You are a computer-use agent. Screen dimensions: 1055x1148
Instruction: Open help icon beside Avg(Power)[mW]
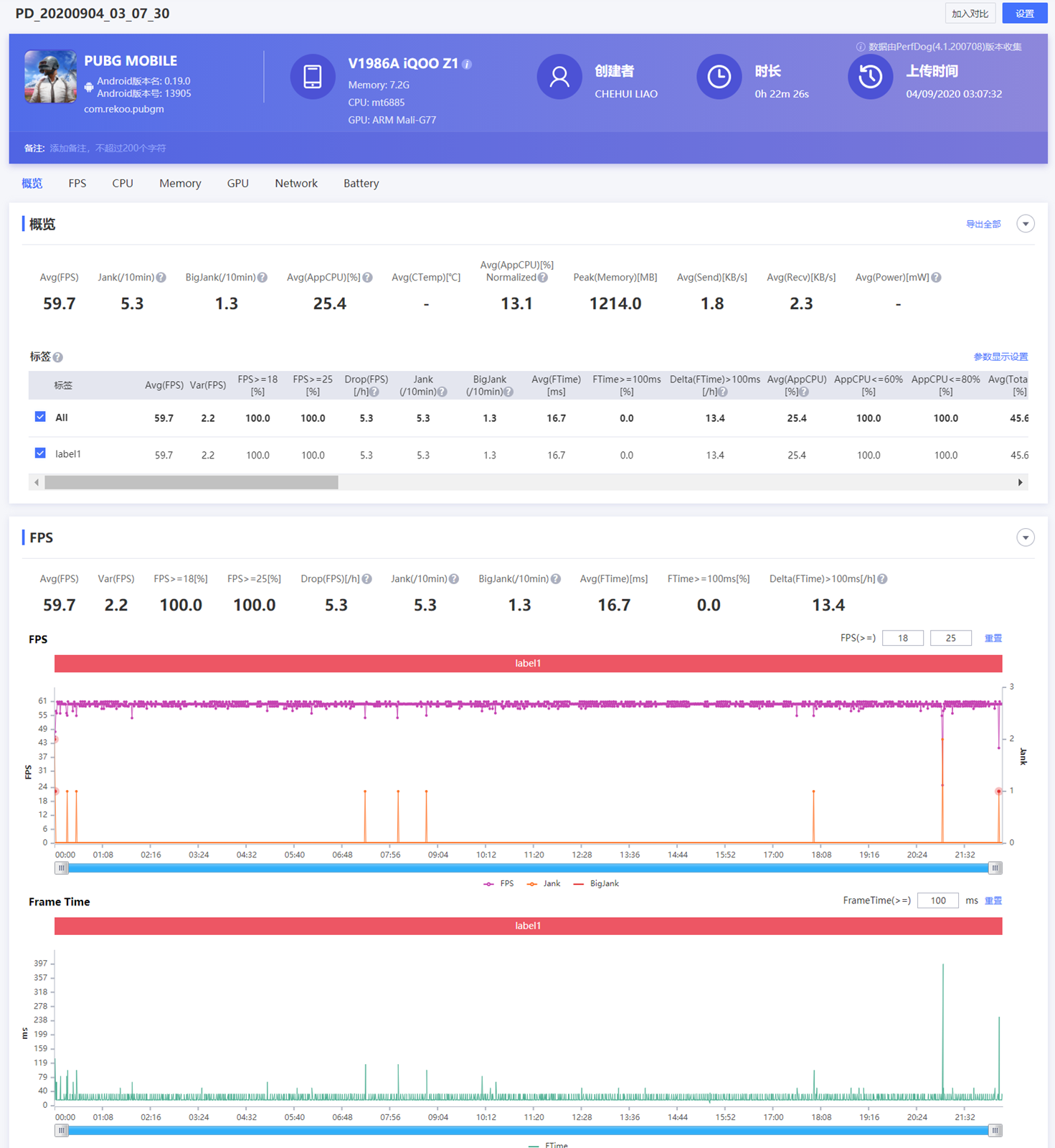pyautogui.click(x=936, y=278)
